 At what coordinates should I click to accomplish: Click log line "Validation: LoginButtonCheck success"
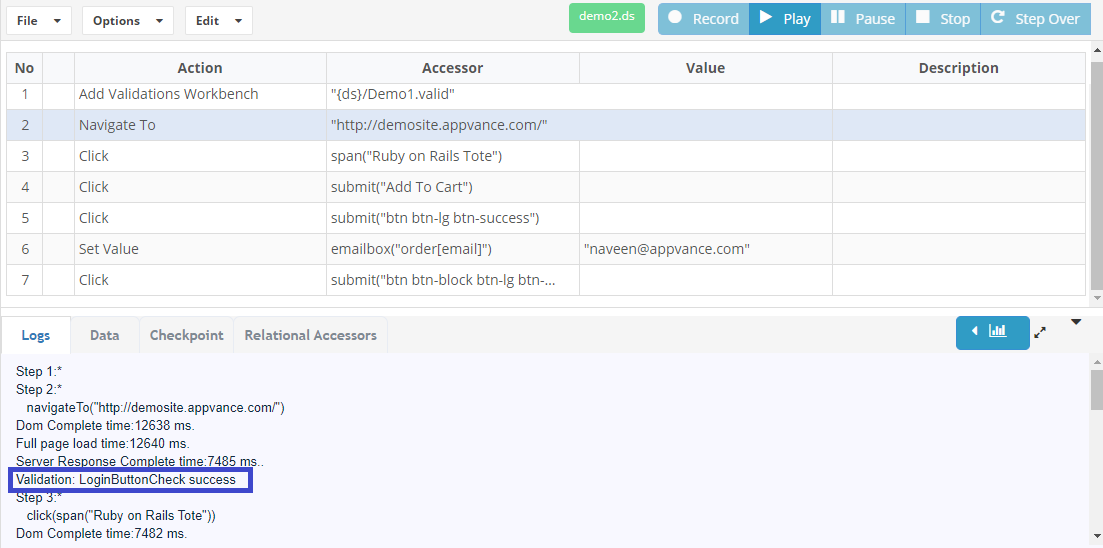pyautogui.click(x=126, y=480)
